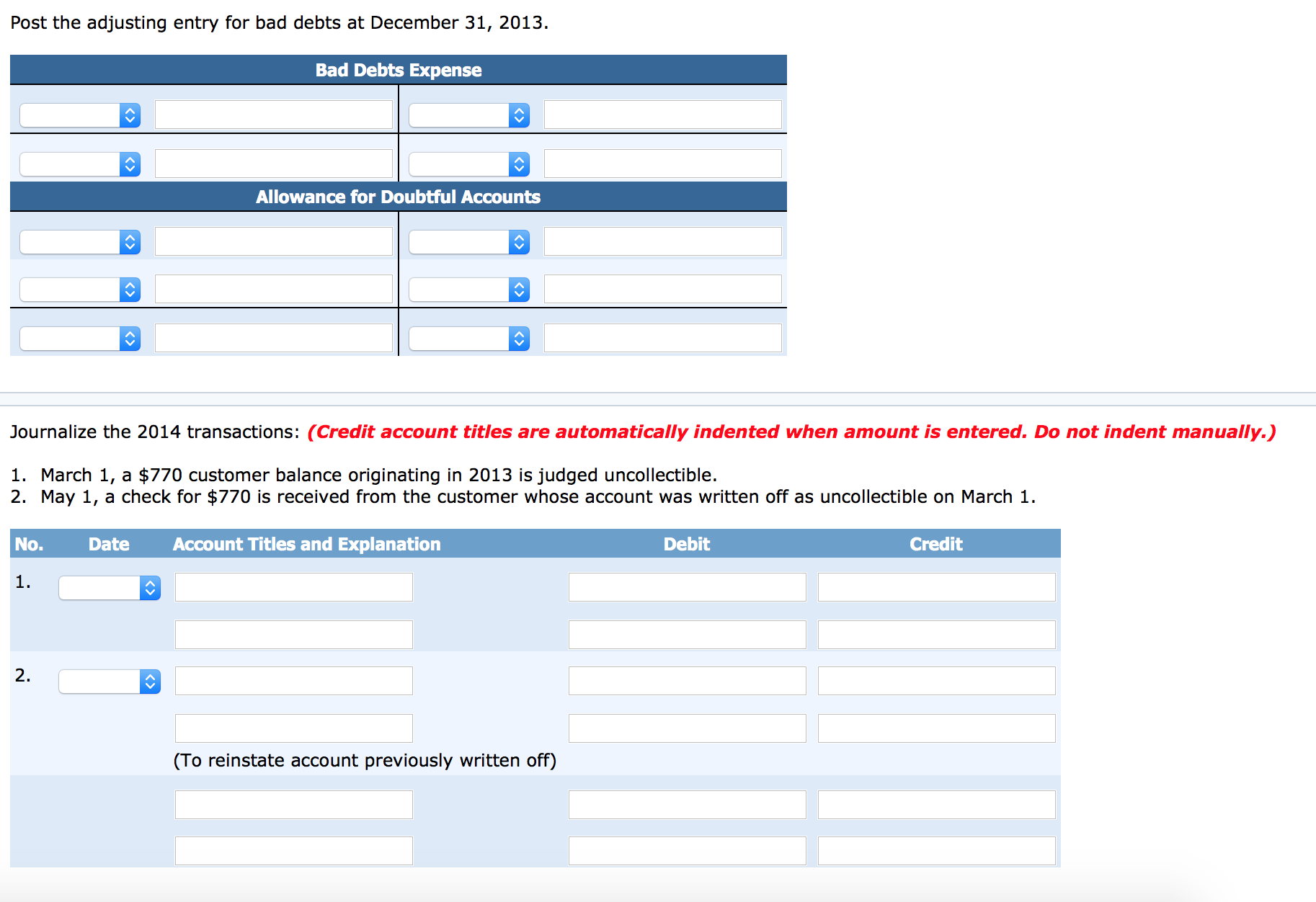The height and width of the screenshot is (902, 1316).
Task: Open the first date dropdown under Bad Debts Expense
Action: [79, 114]
